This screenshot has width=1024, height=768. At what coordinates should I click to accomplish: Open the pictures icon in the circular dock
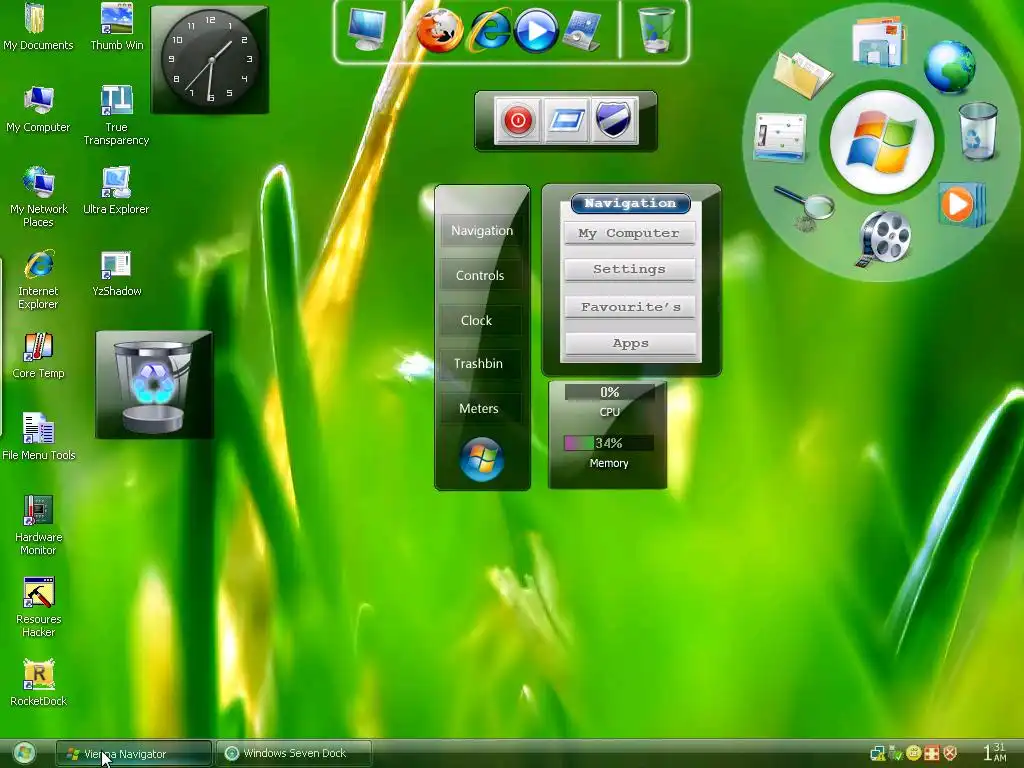(879, 42)
